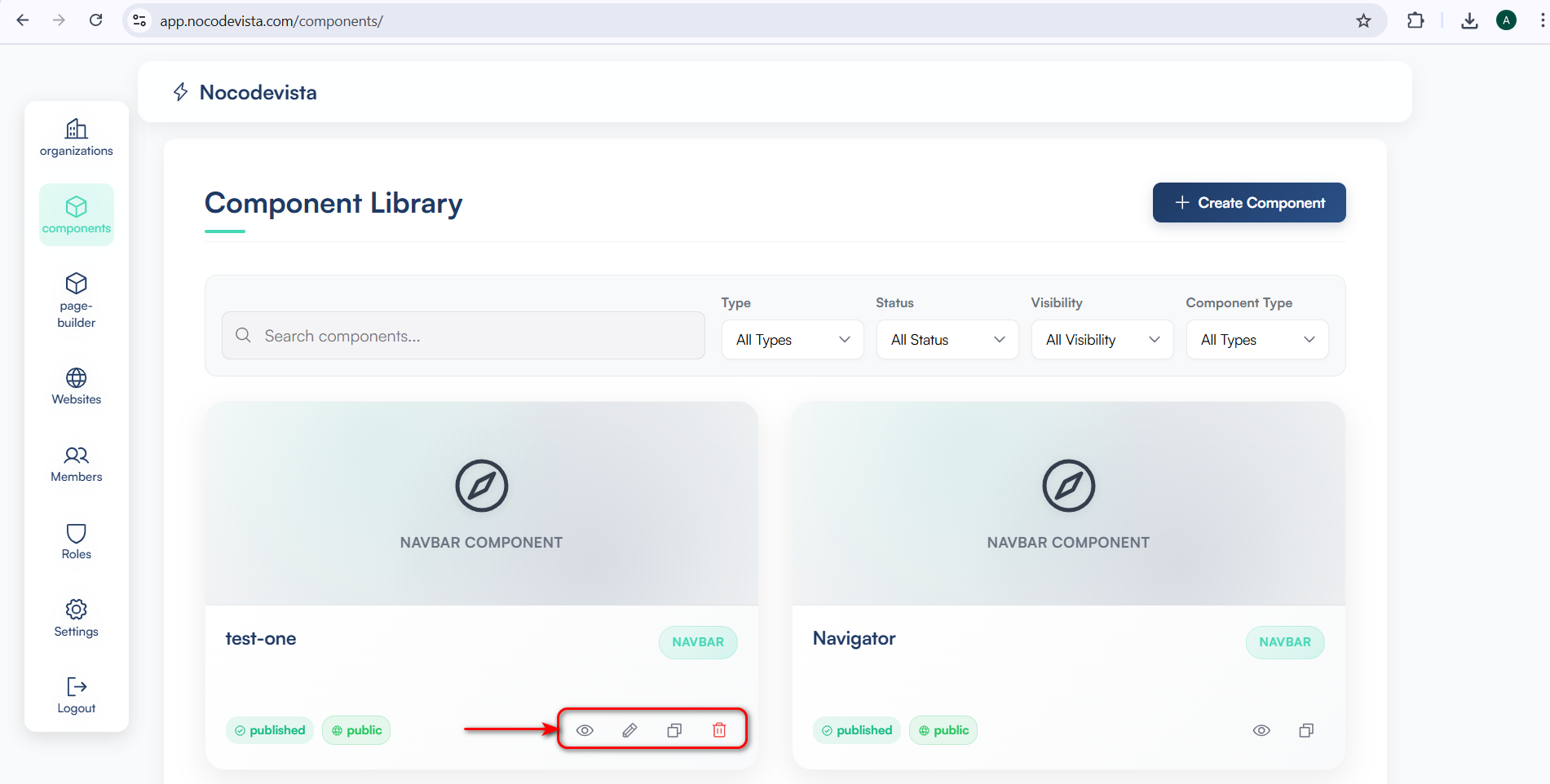1550x784 pixels.
Task: Click the edit pencil icon on test-one card
Action: pos(629,730)
